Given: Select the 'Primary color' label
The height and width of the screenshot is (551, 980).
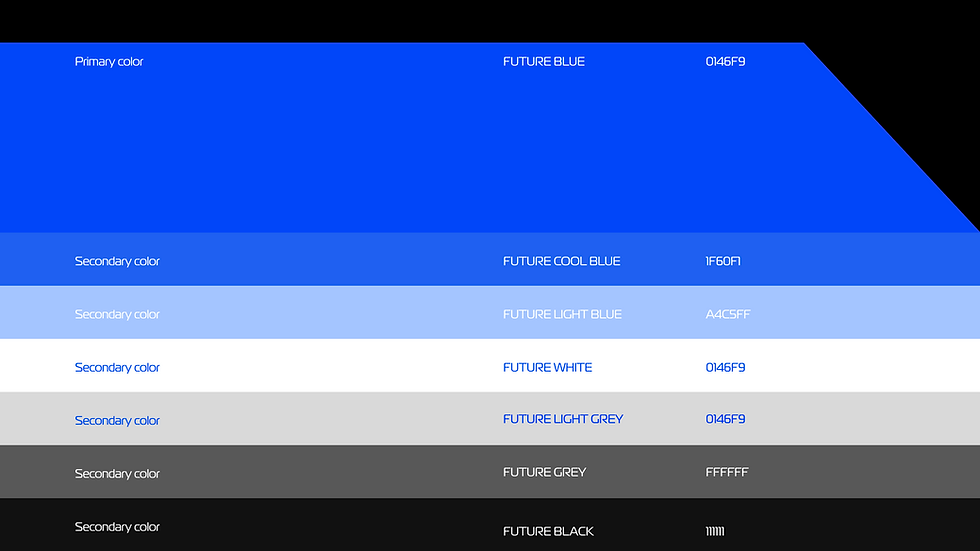Looking at the screenshot, I should tap(109, 62).
